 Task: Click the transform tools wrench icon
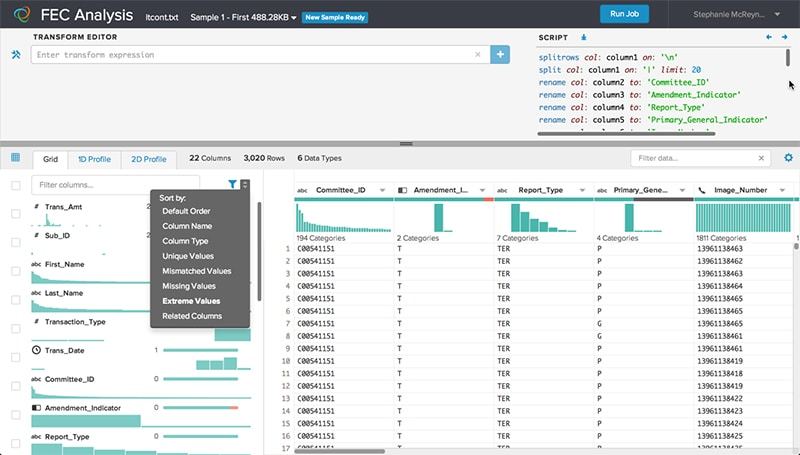pyautogui.click(x=16, y=54)
